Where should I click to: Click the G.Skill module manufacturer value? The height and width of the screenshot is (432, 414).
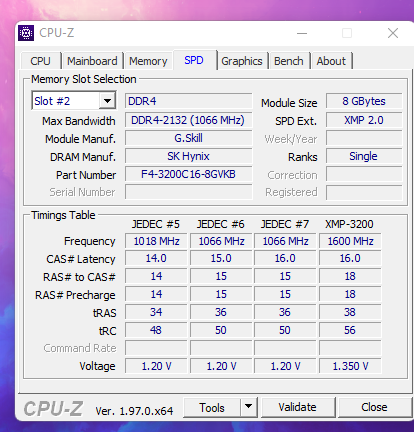[189, 138]
